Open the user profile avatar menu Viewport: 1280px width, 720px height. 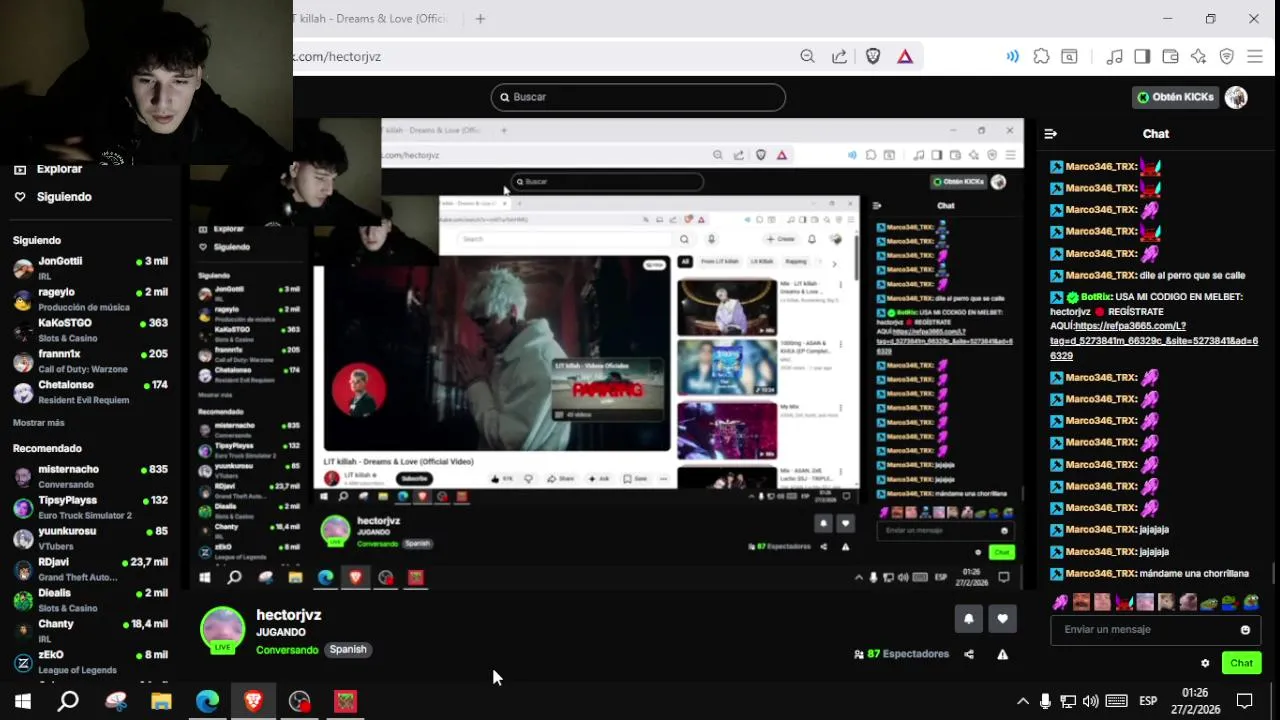[x=1236, y=97]
